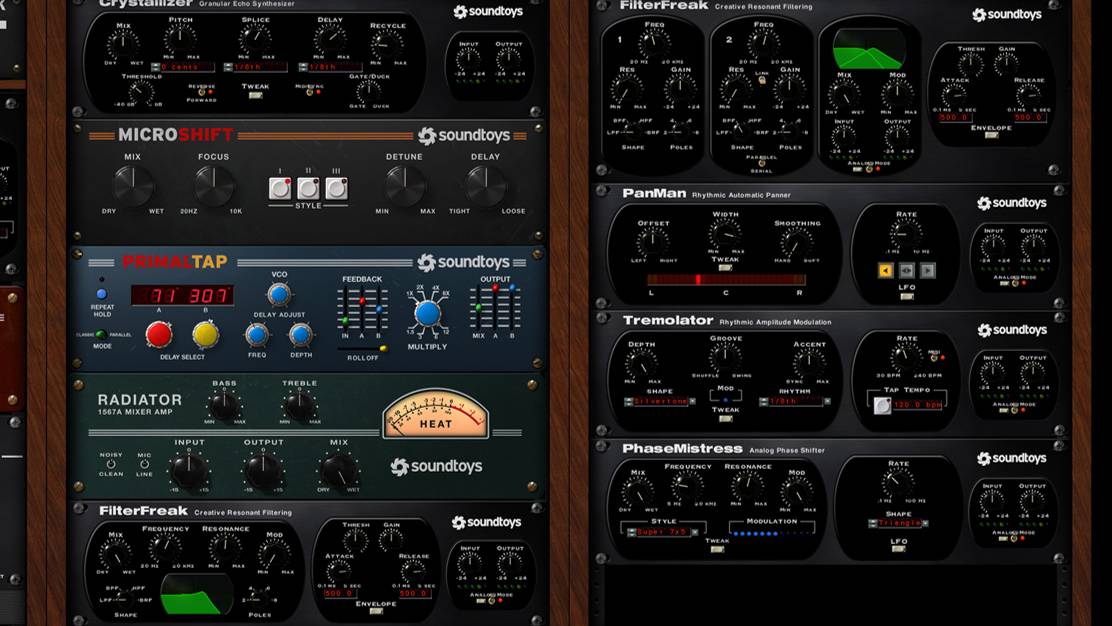1112x626 pixels.
Task: Open the PanMan Tweak panel
Action: pyautogui.click(x=725, y=268)
